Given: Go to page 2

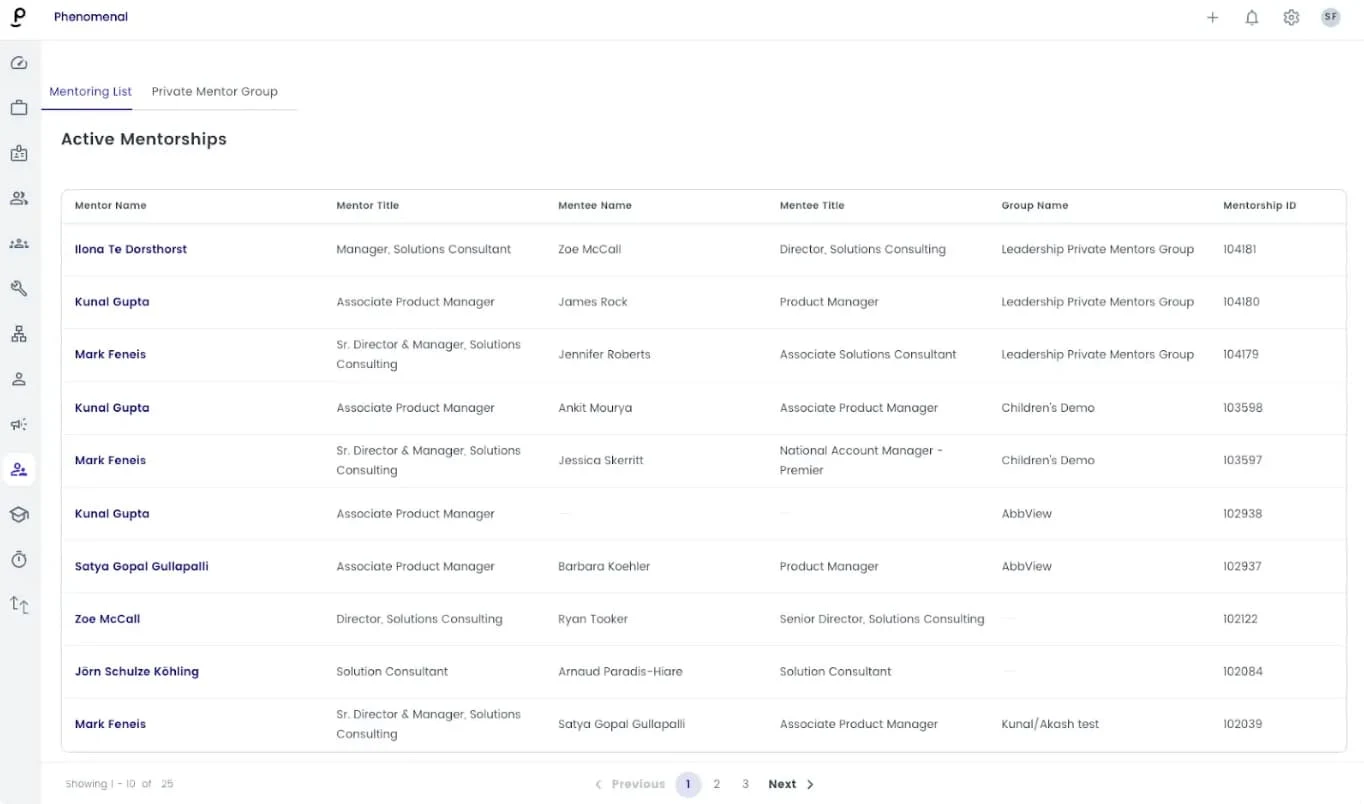Looking at the screenshot, I should (x=716, y=784).
